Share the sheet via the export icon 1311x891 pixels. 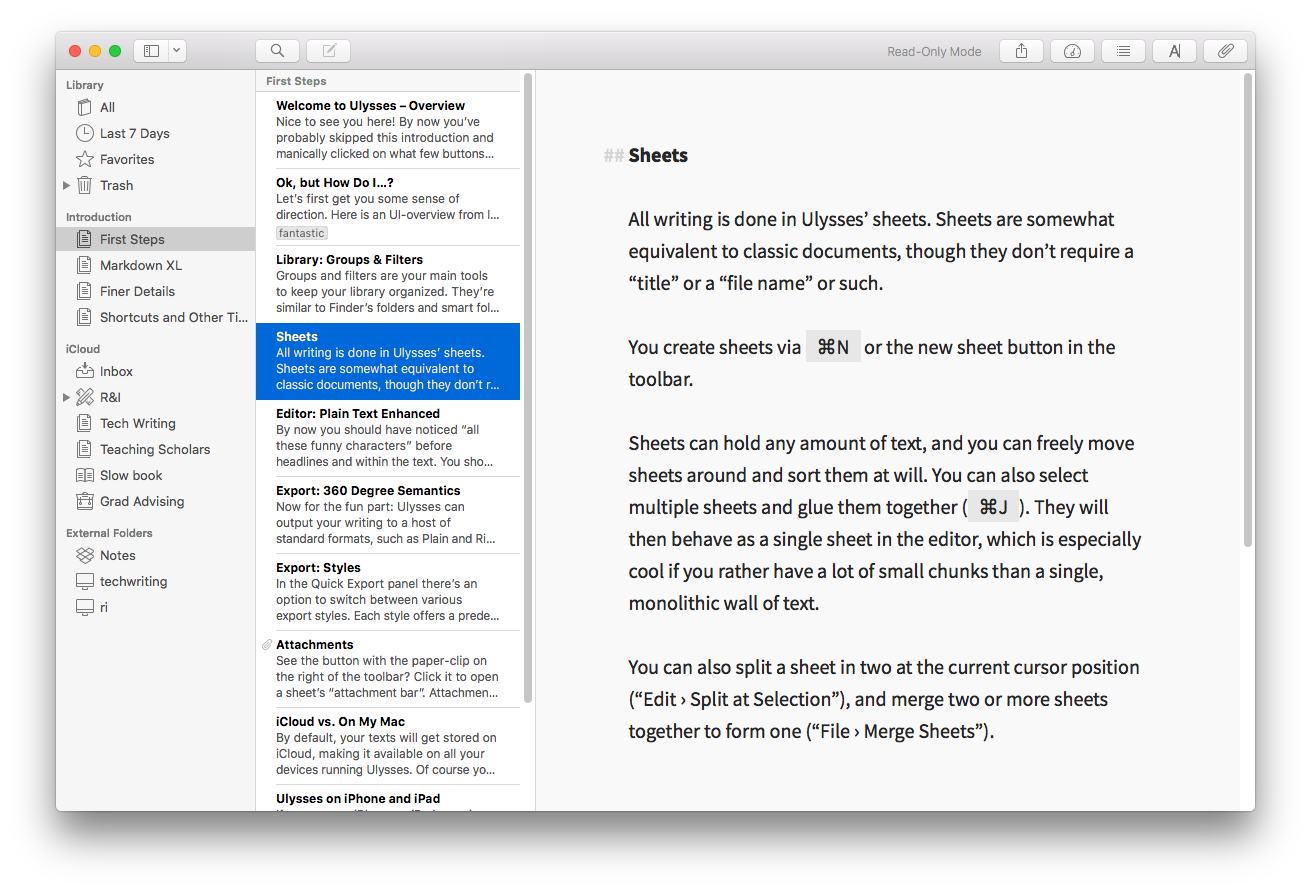[1021, 50]
